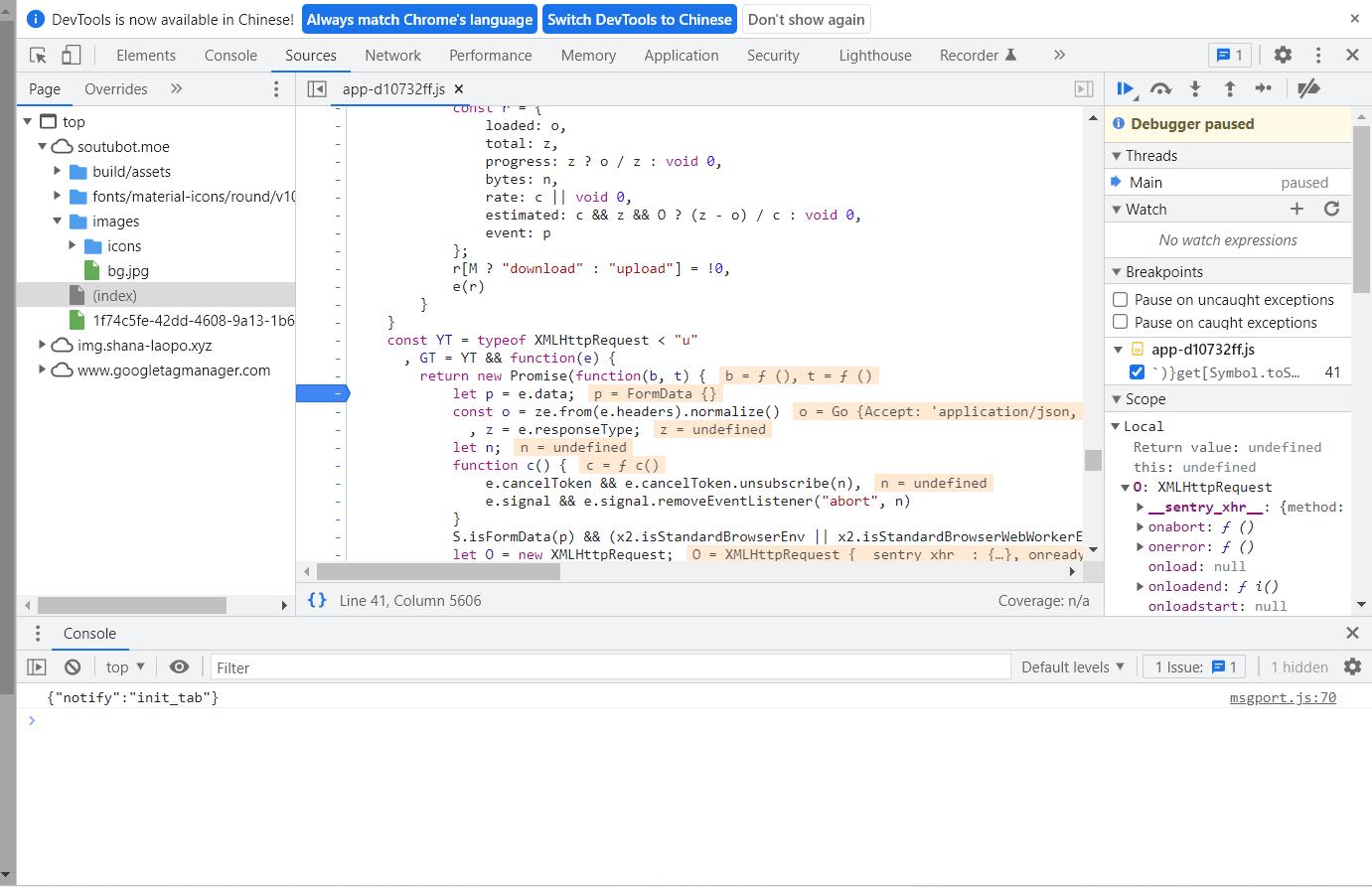This screenshot has width=1372, height=887.
Task: Collapse the Threads section
Action: click(1117, 156)
